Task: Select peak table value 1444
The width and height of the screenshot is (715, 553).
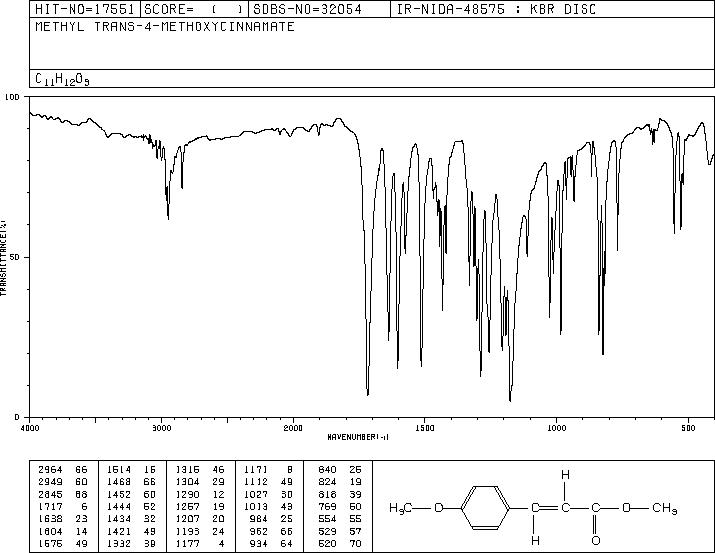Action: coord(119,506)
